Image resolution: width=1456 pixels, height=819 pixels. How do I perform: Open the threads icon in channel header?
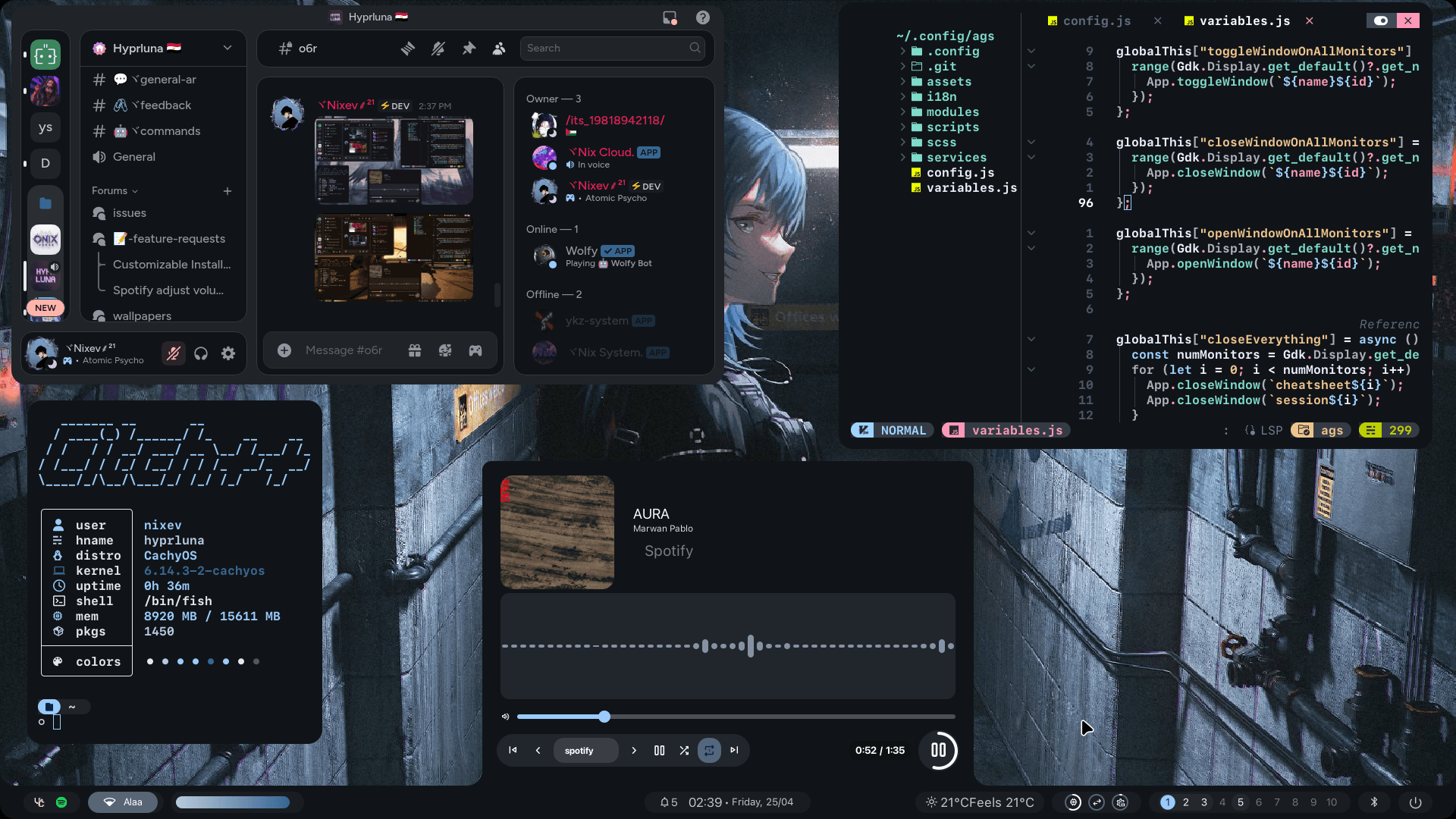tap(408, 49)
